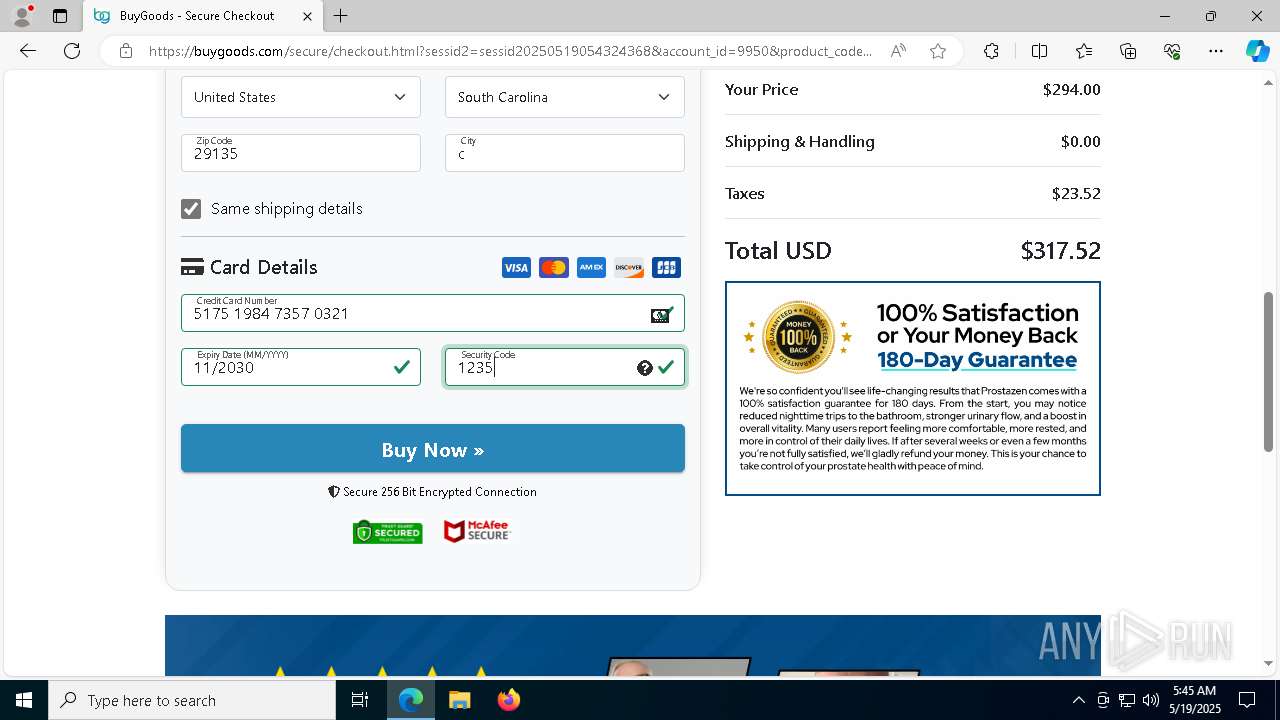Open Edge Settings and more menu
This screenshot has height=720, width=1280.
click(x=1216, y=51)
